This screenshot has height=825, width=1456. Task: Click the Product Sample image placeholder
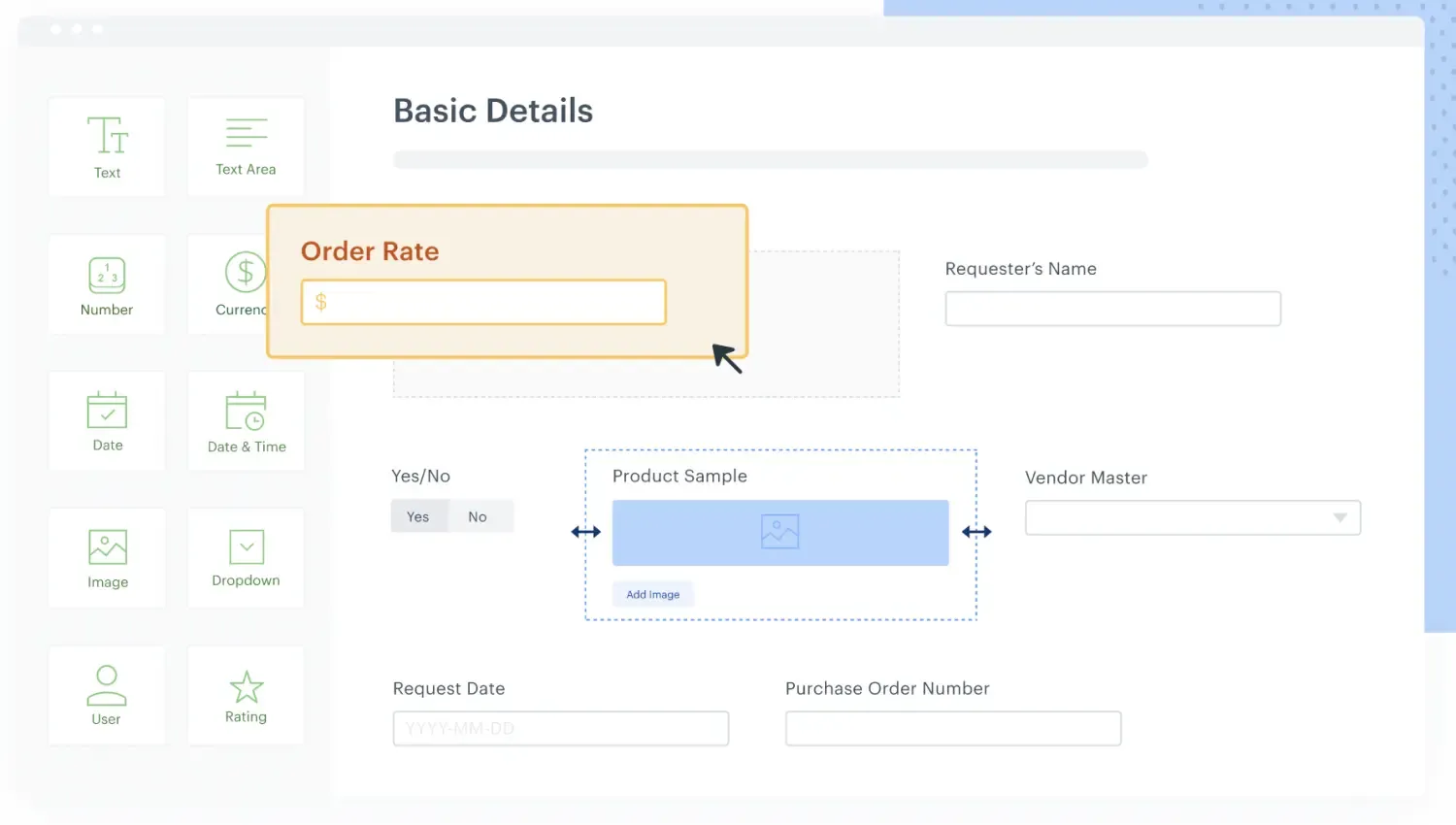(x=779, y=533)
